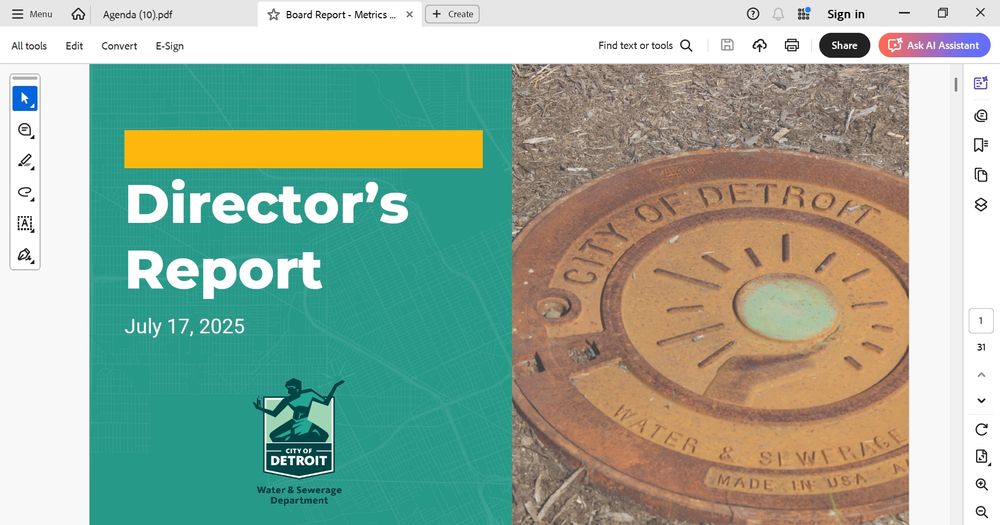Screen dimensions: 1000x525
Task: Open All tools
Action: coord(29,46)
